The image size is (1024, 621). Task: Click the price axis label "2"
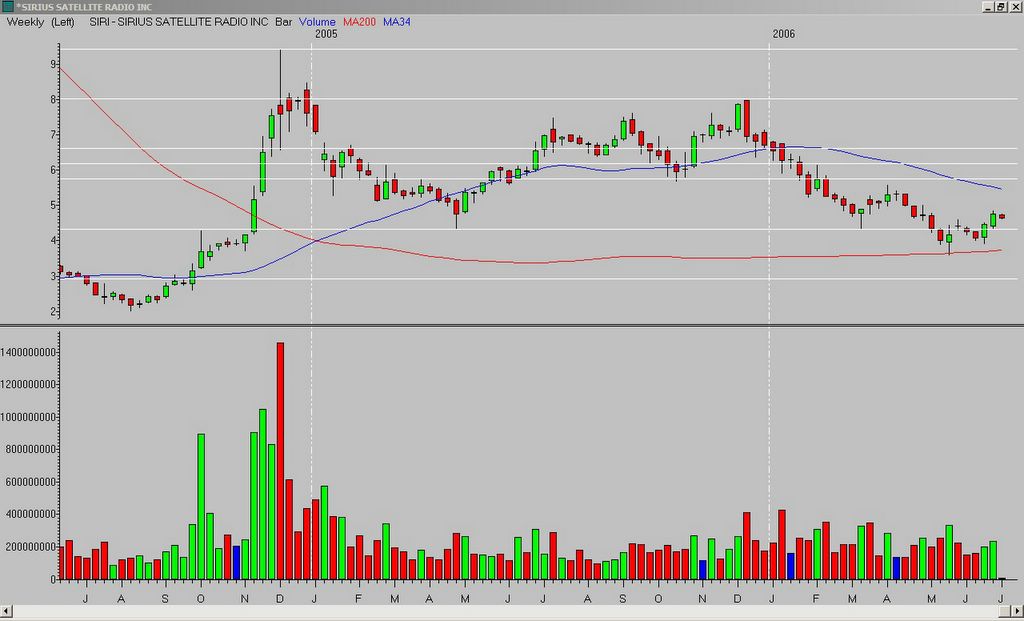53,311
